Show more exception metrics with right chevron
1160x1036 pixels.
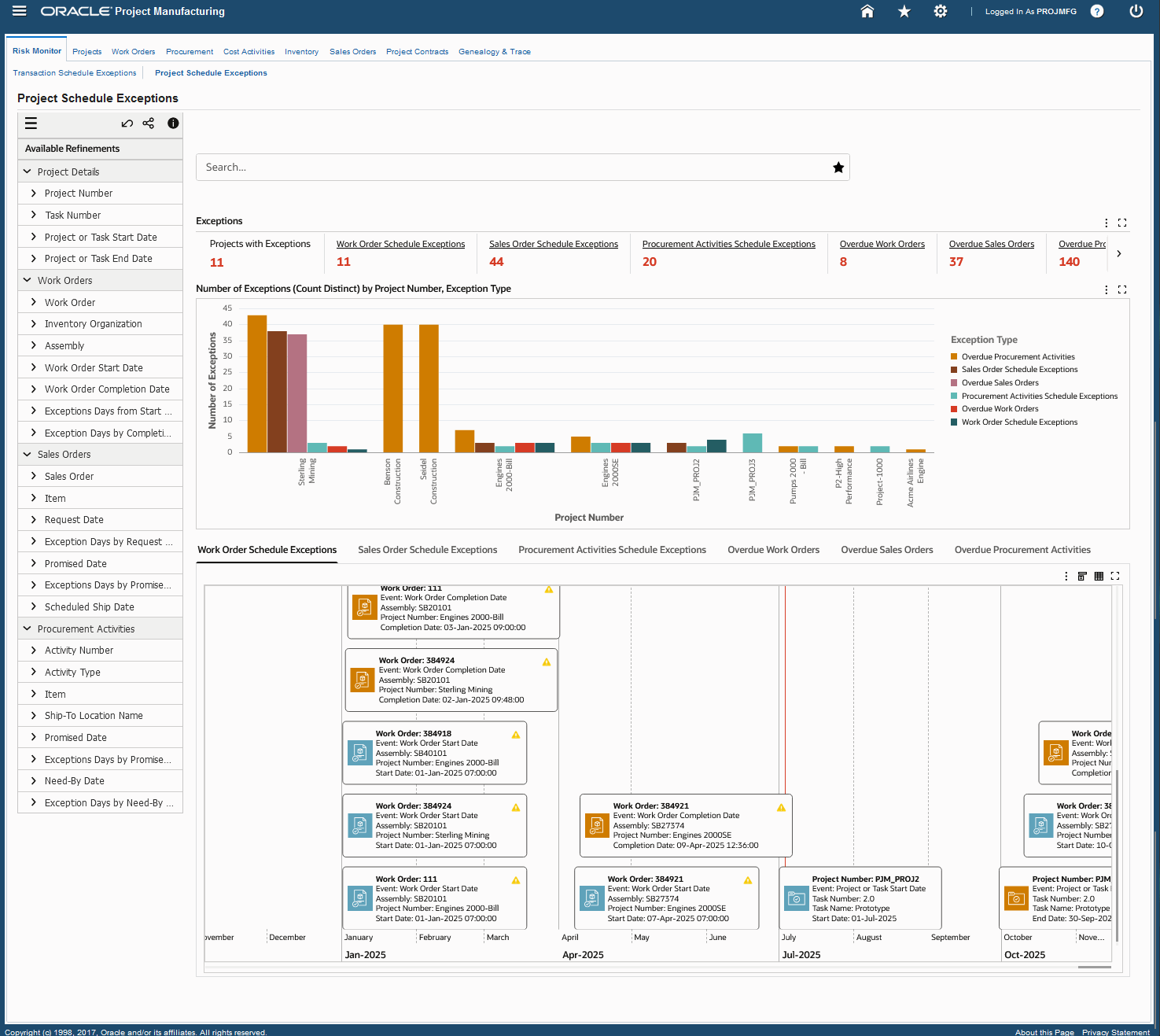[1119, 253]
